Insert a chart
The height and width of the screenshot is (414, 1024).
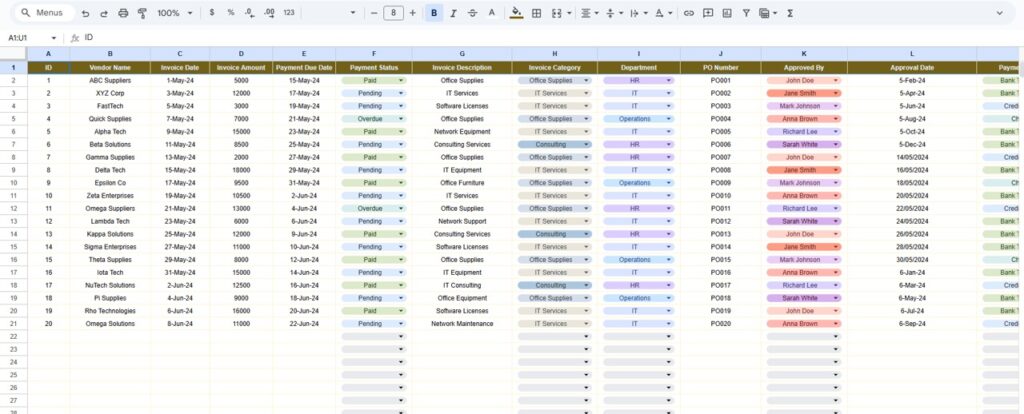tap(727, 13)
